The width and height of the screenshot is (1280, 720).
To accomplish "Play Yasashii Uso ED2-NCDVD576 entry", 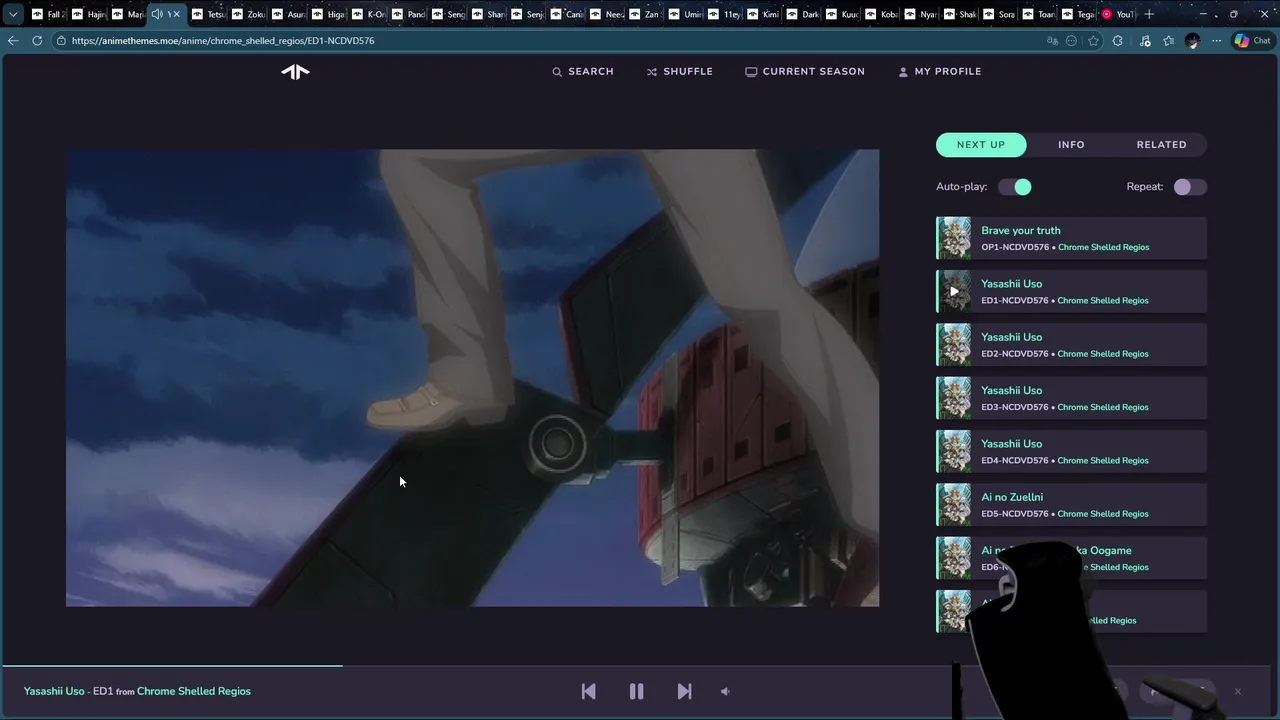I will [1071, 345].
